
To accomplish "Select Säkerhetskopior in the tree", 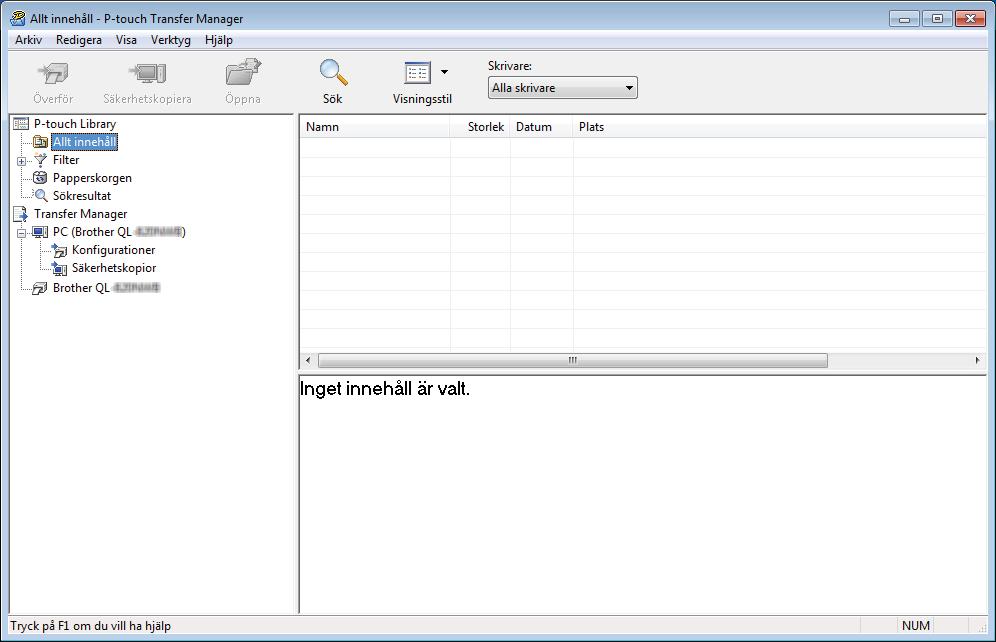I will [x=114, y=268].
